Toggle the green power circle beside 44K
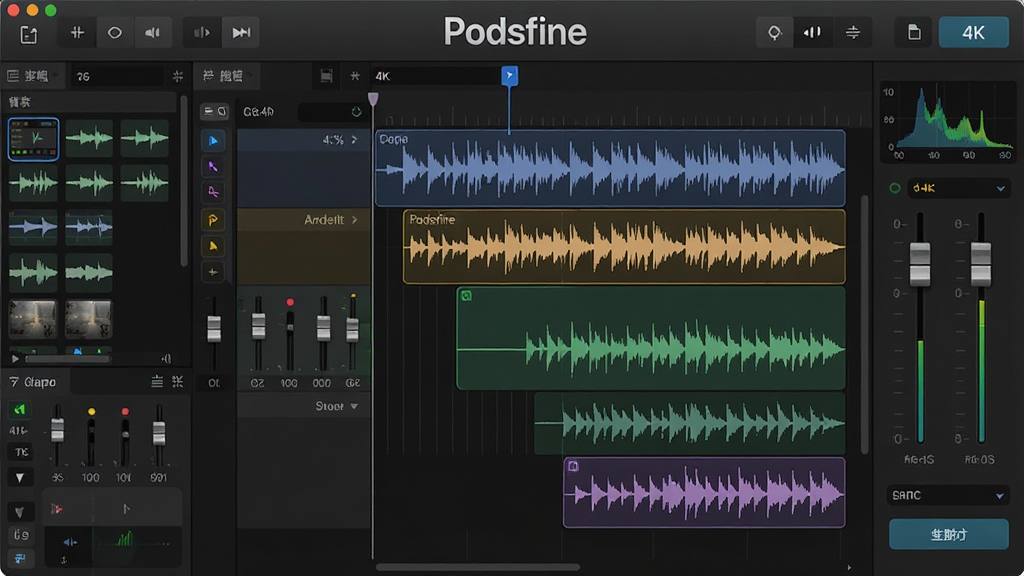 [895, 188]
